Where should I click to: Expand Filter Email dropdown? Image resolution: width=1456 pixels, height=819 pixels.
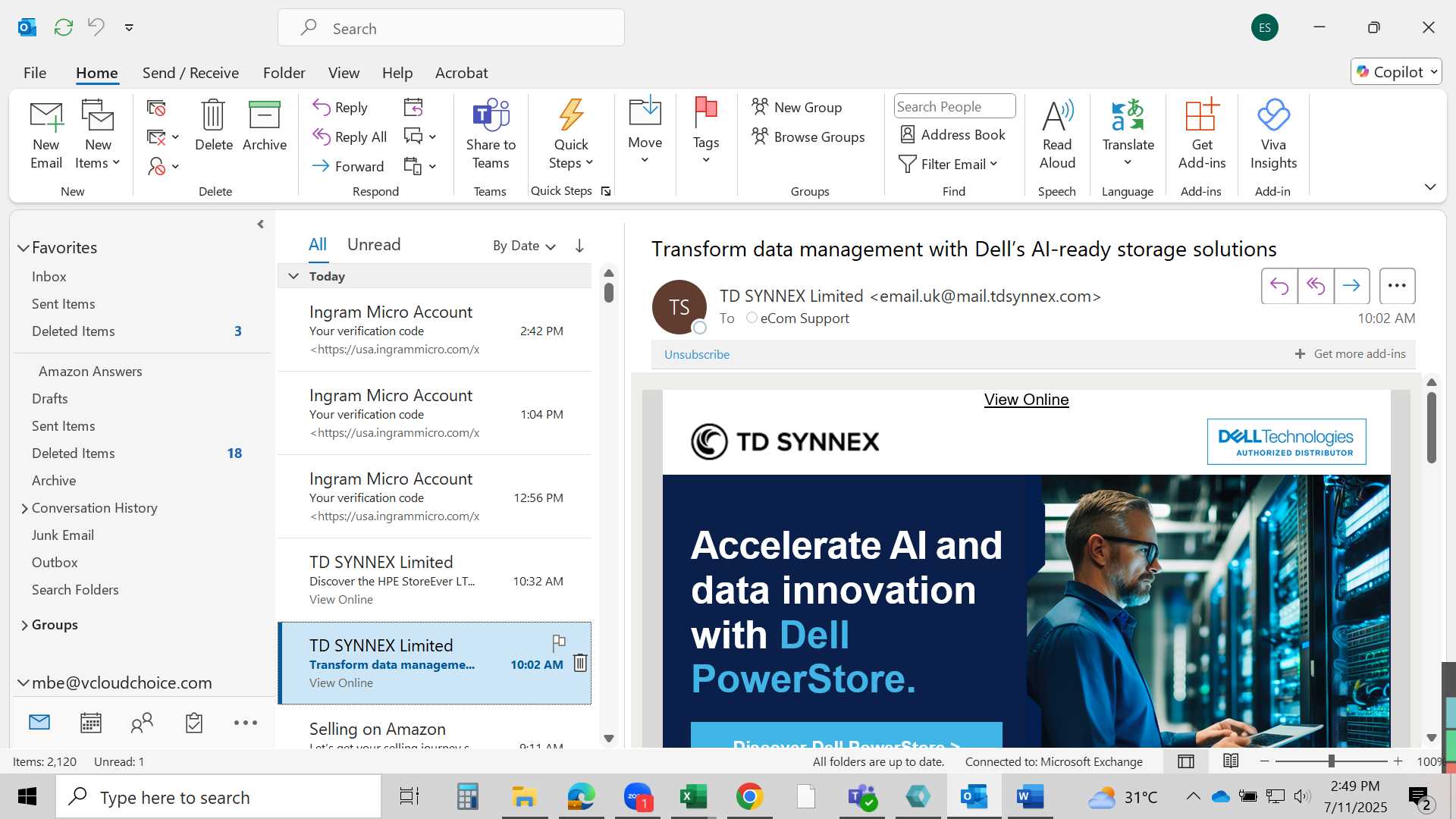point(948,165)
